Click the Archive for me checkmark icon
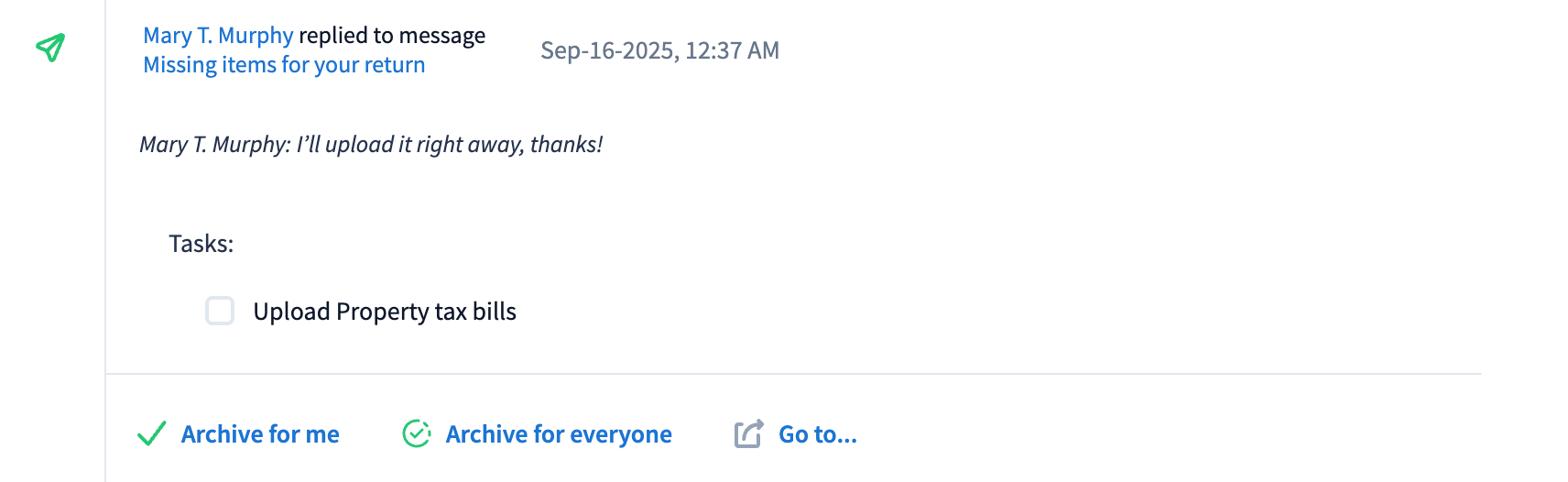 pyautogui.click(x=151, y=433)
